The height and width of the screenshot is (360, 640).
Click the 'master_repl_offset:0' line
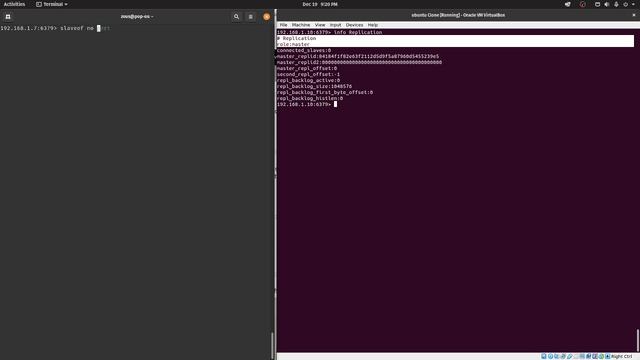307,69
